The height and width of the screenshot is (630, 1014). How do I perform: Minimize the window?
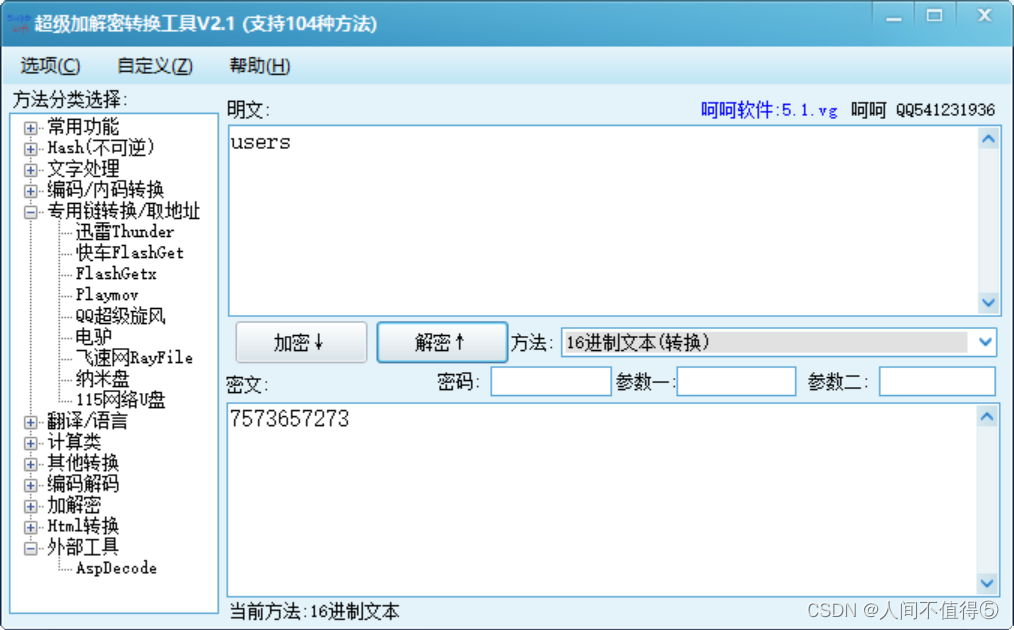[x=894, y=17]
